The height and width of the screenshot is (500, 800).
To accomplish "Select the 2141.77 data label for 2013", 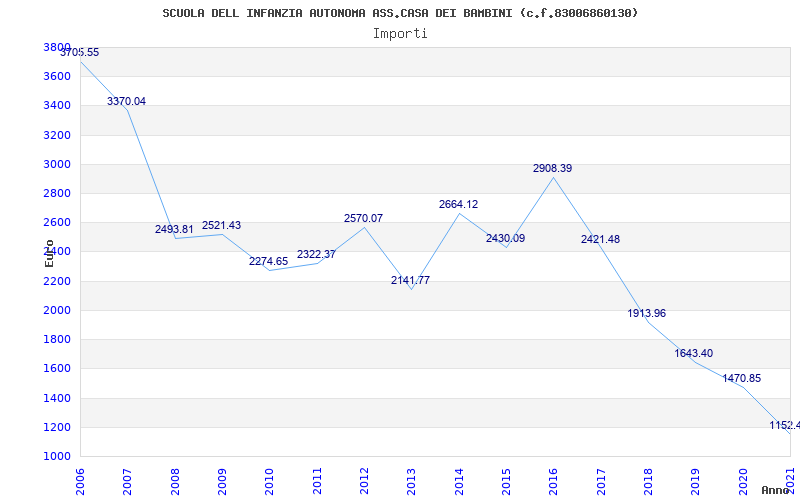I will pos(411,280).
